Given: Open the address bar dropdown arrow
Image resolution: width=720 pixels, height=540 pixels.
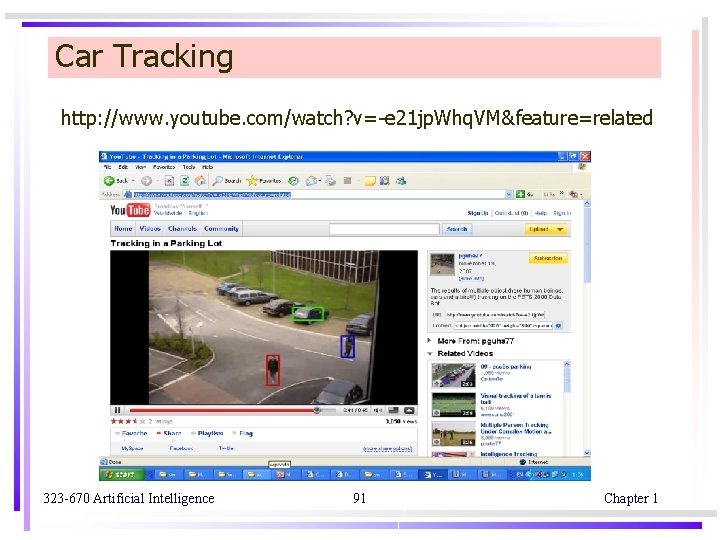Looking at the screenshot, I should pyautogui.click(x=509, y=194).
